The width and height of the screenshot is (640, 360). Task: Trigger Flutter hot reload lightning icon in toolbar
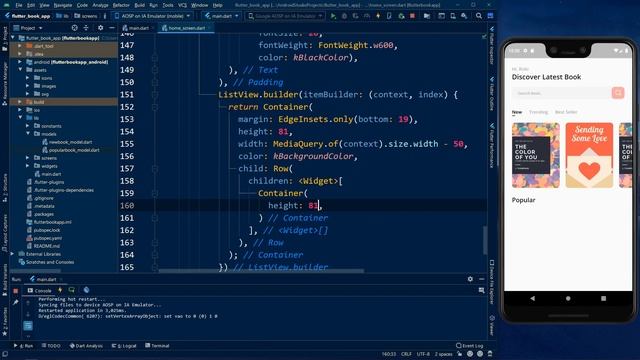tap(378, 16)
